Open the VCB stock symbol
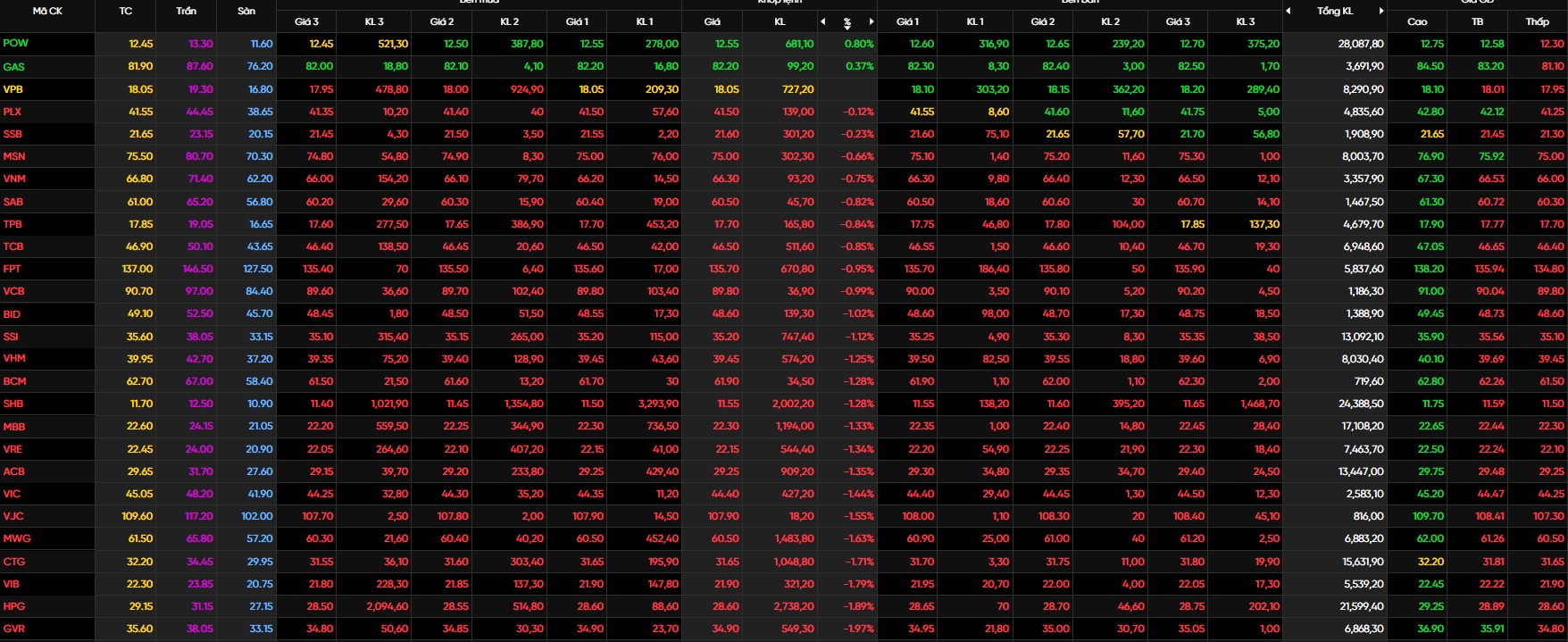Image resolution: width=1568 pixels, height=642 pixels. (x=13, y=291)
